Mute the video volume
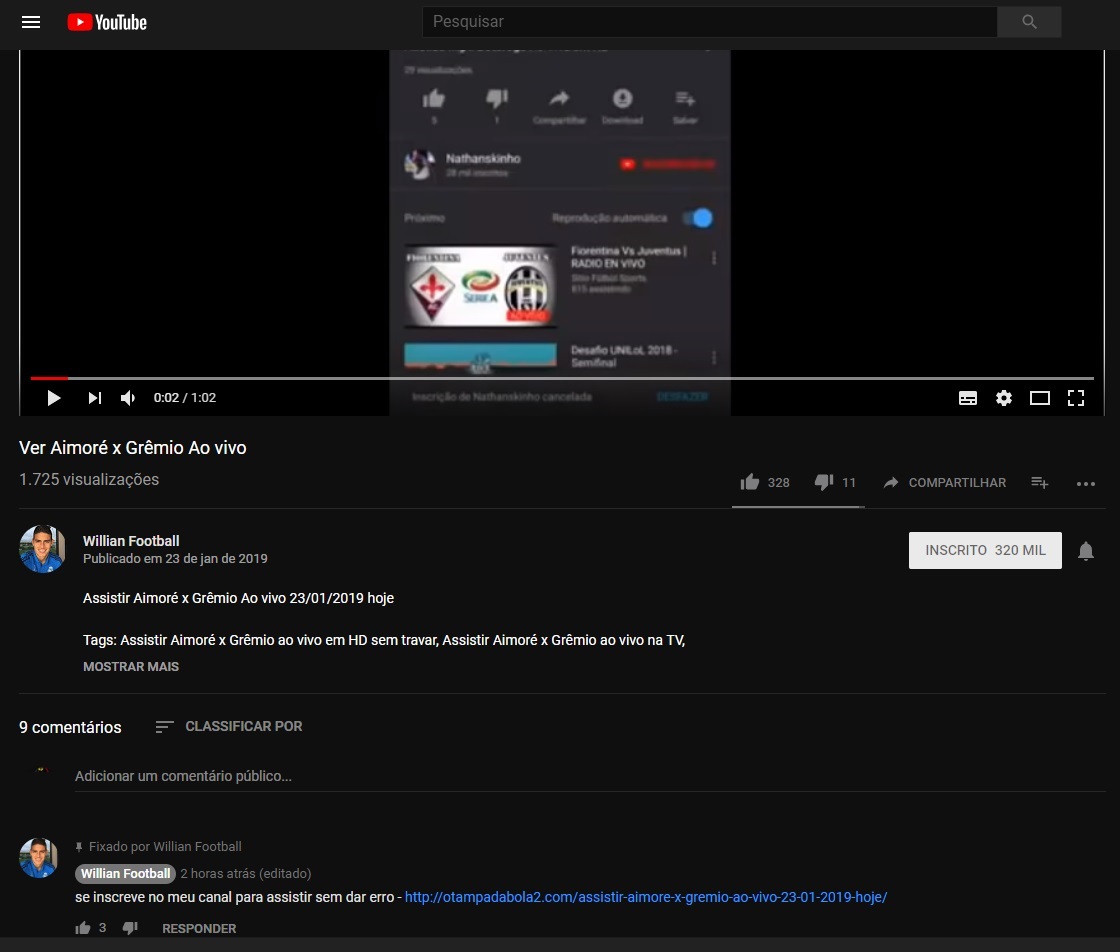 128,397
